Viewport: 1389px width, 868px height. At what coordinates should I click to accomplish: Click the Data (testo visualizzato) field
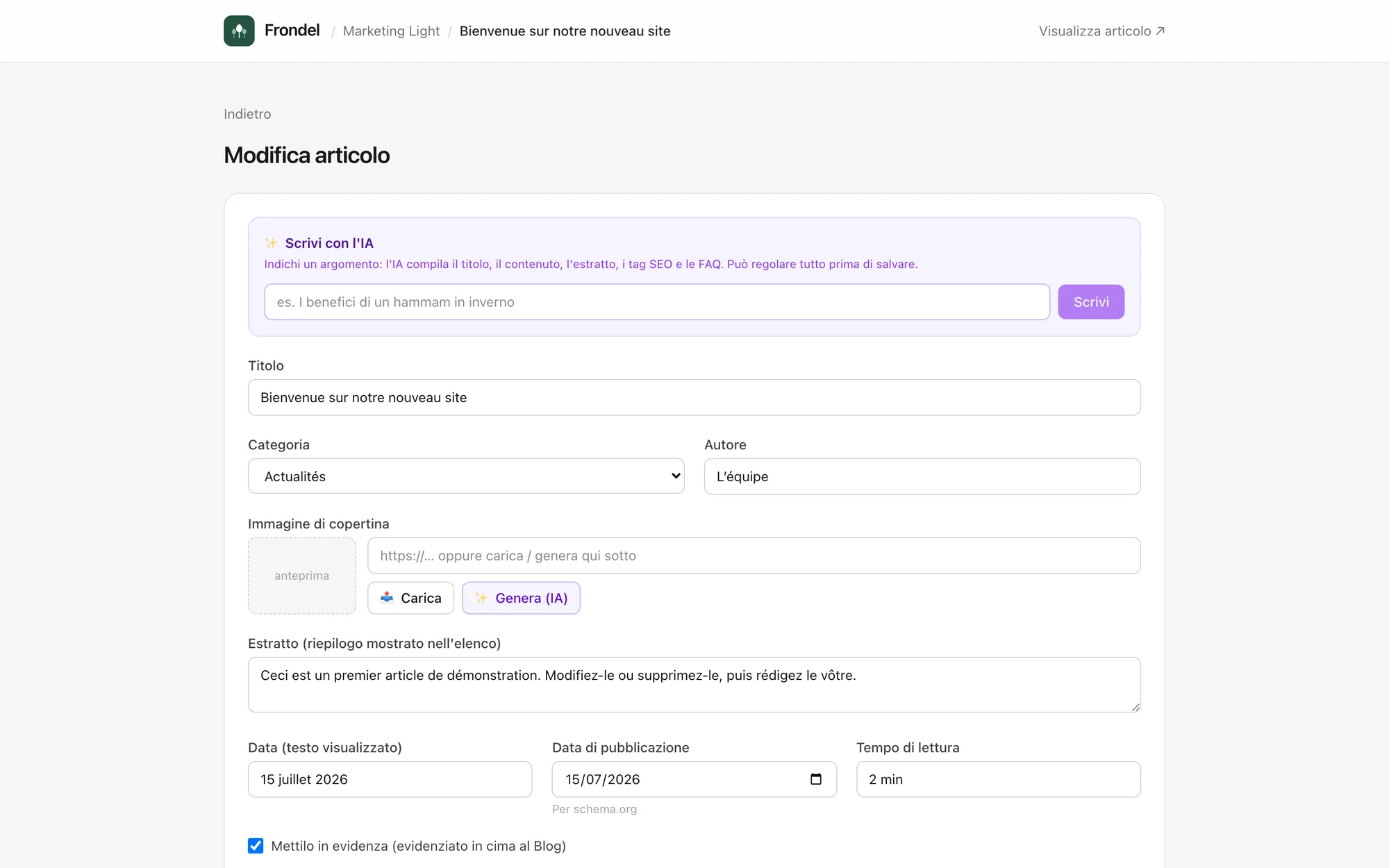(390, 779)
